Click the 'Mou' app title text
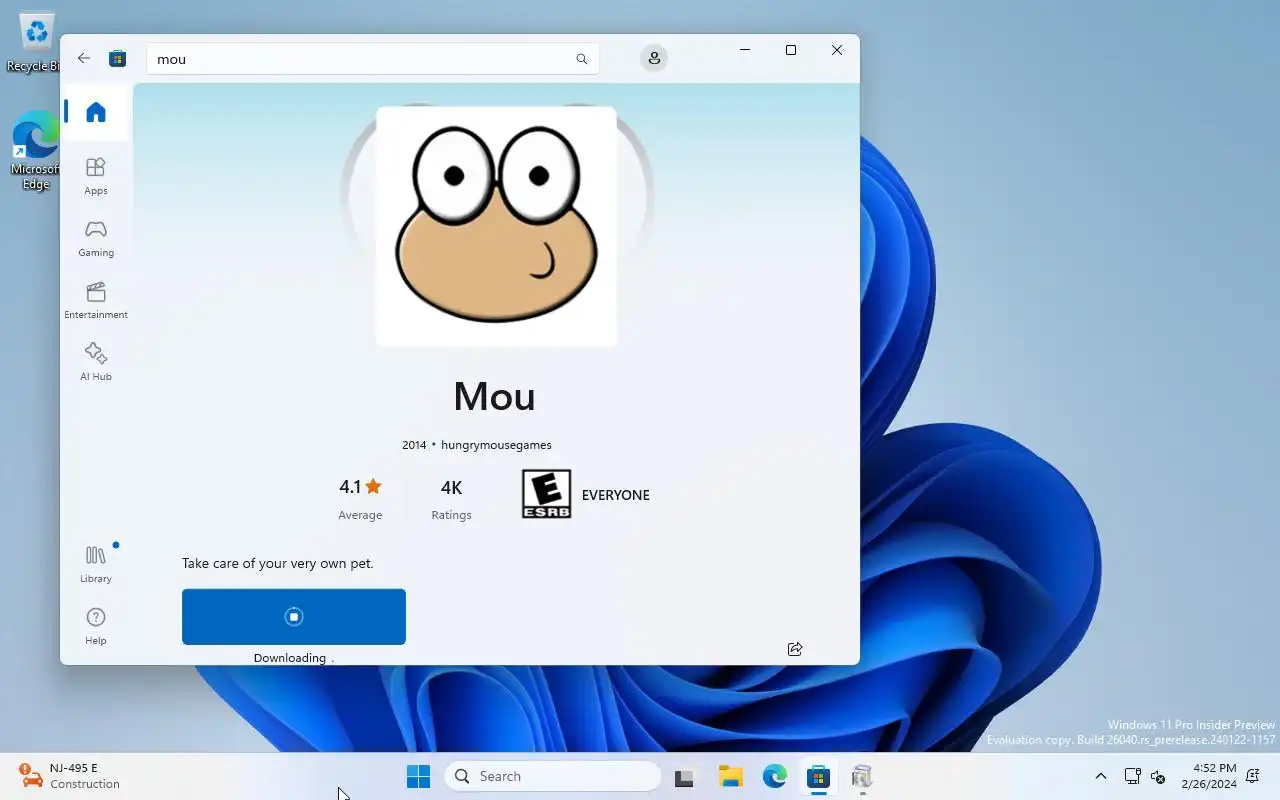This screenshot has width=1280, height=800. click(x=494, y=396)
